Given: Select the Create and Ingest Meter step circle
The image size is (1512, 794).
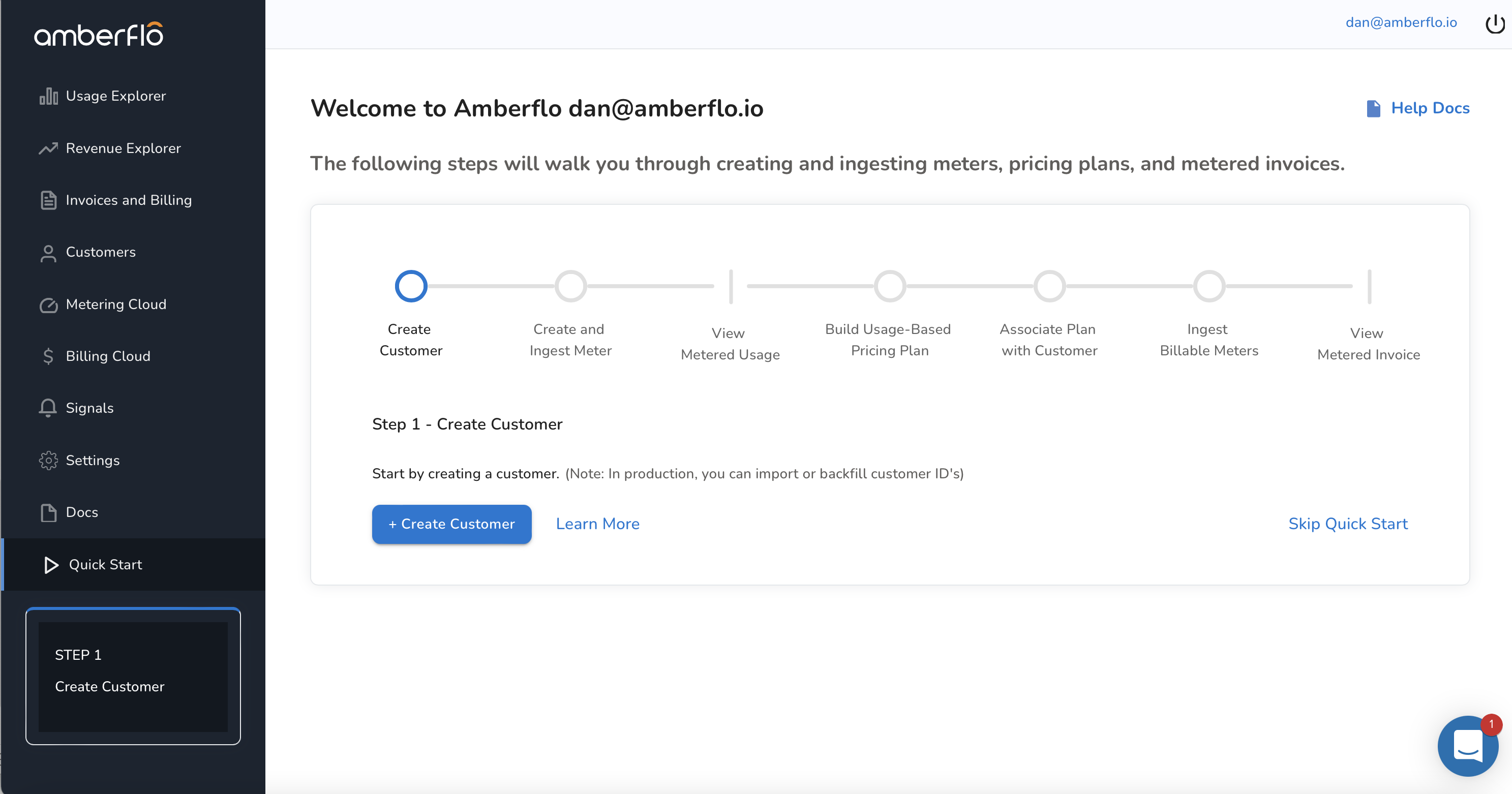Looking at the screenshot, I should pyautogui.click(x=570, y=286).
